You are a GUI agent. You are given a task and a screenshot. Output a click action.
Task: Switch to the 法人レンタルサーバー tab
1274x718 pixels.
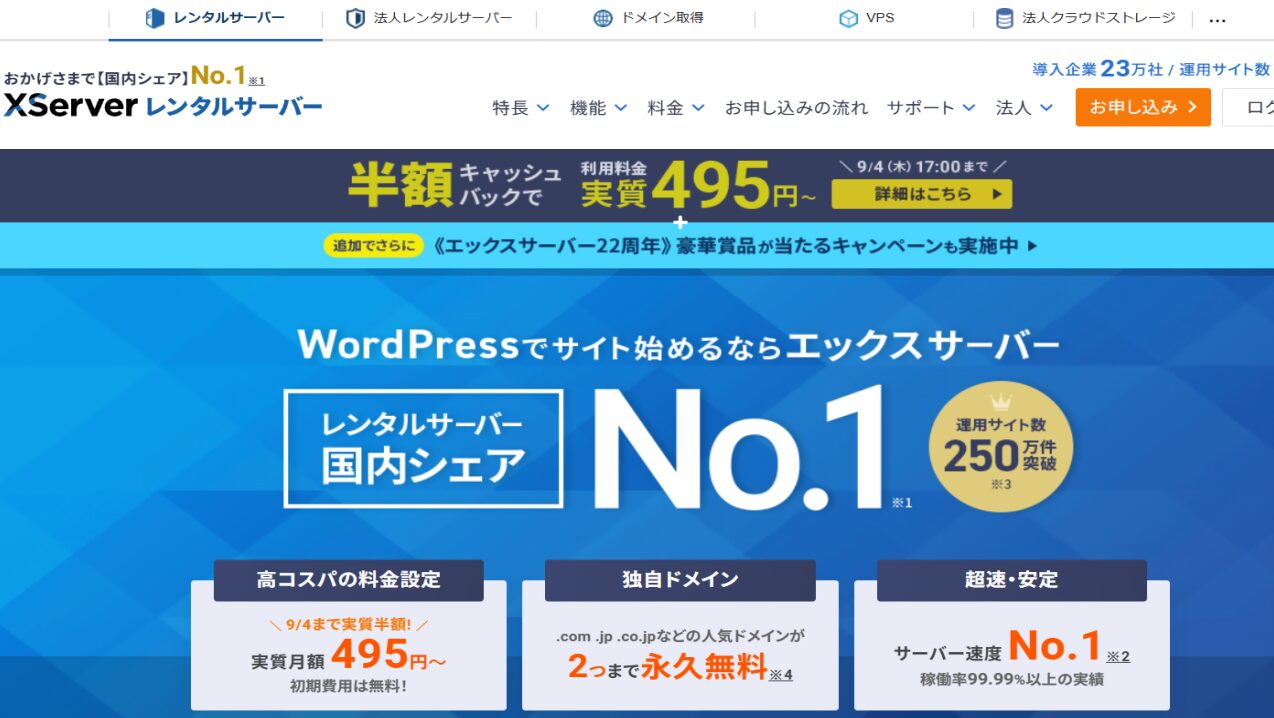(x=429, y=18)
